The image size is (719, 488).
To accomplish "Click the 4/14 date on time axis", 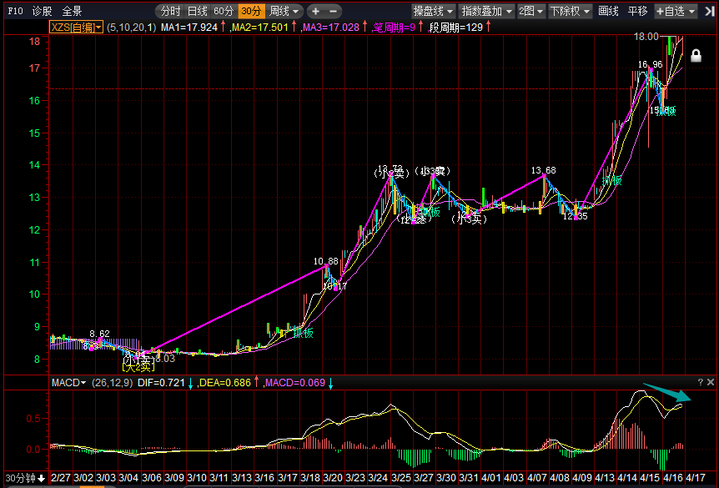I will click(x=628, y=478).
